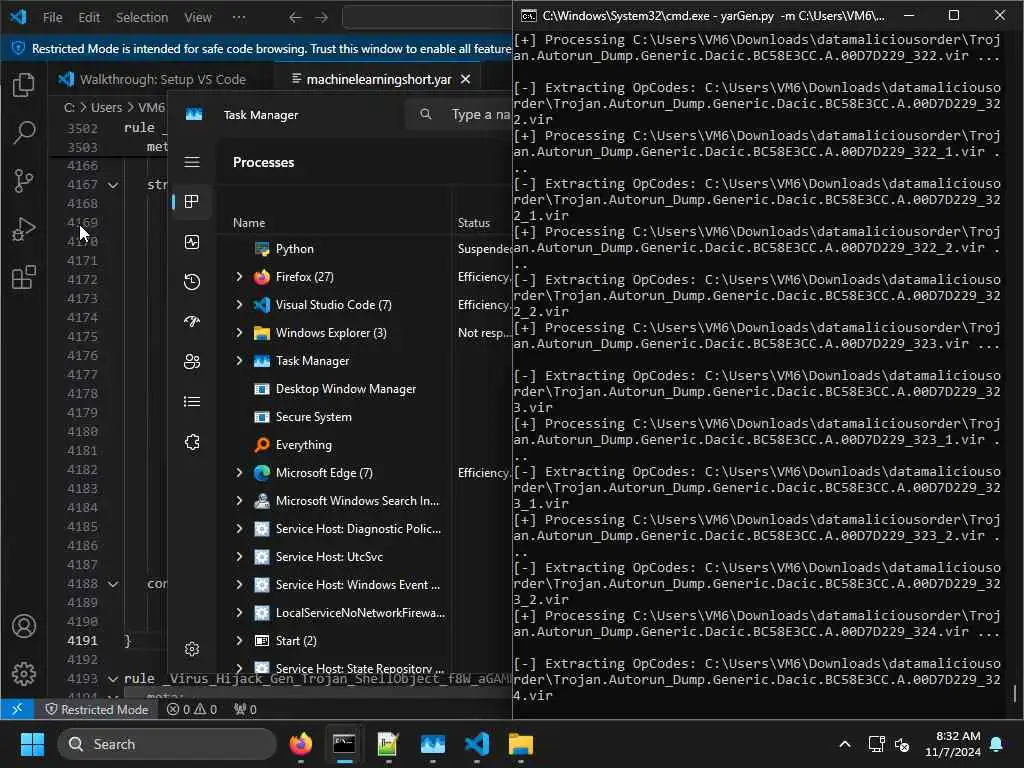
Task: Select the Processes page icon in Task Manager
Action: click(192, 201)
